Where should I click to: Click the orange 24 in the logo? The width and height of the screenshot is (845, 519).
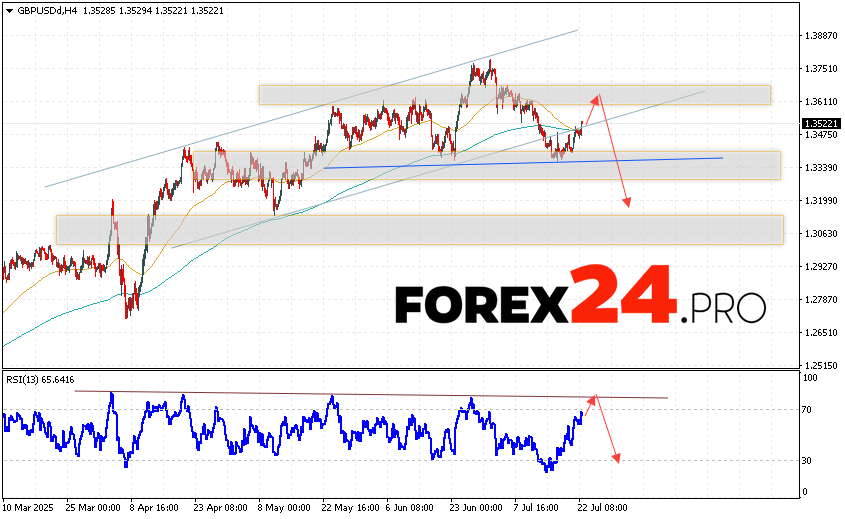pos(622,294)
